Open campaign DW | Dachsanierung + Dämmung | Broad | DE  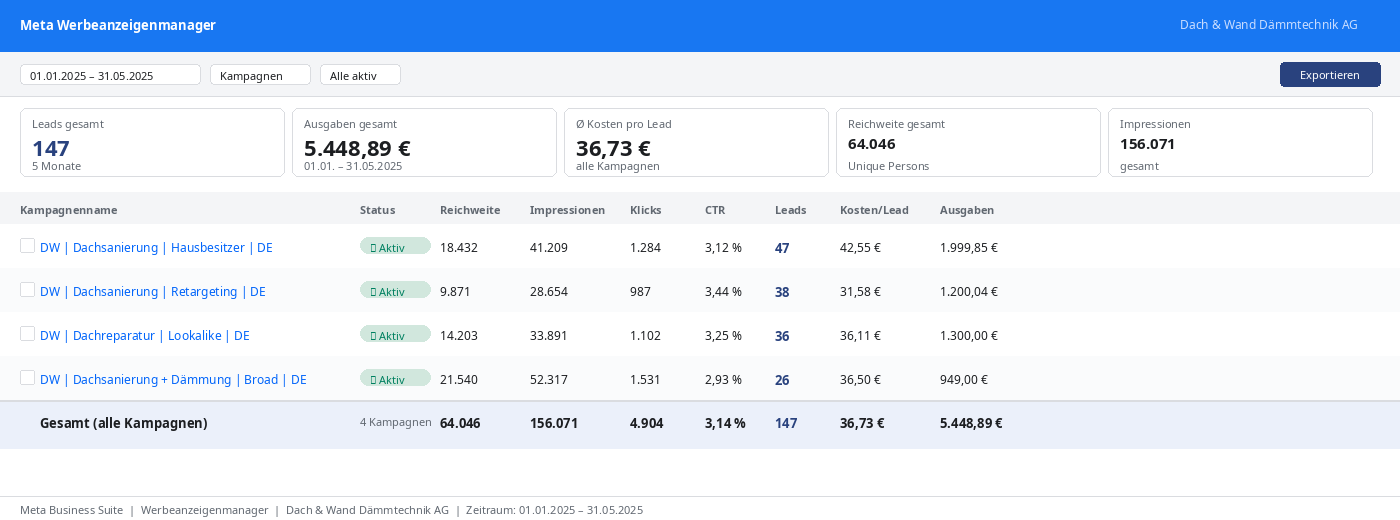click(x=173, y=380)
